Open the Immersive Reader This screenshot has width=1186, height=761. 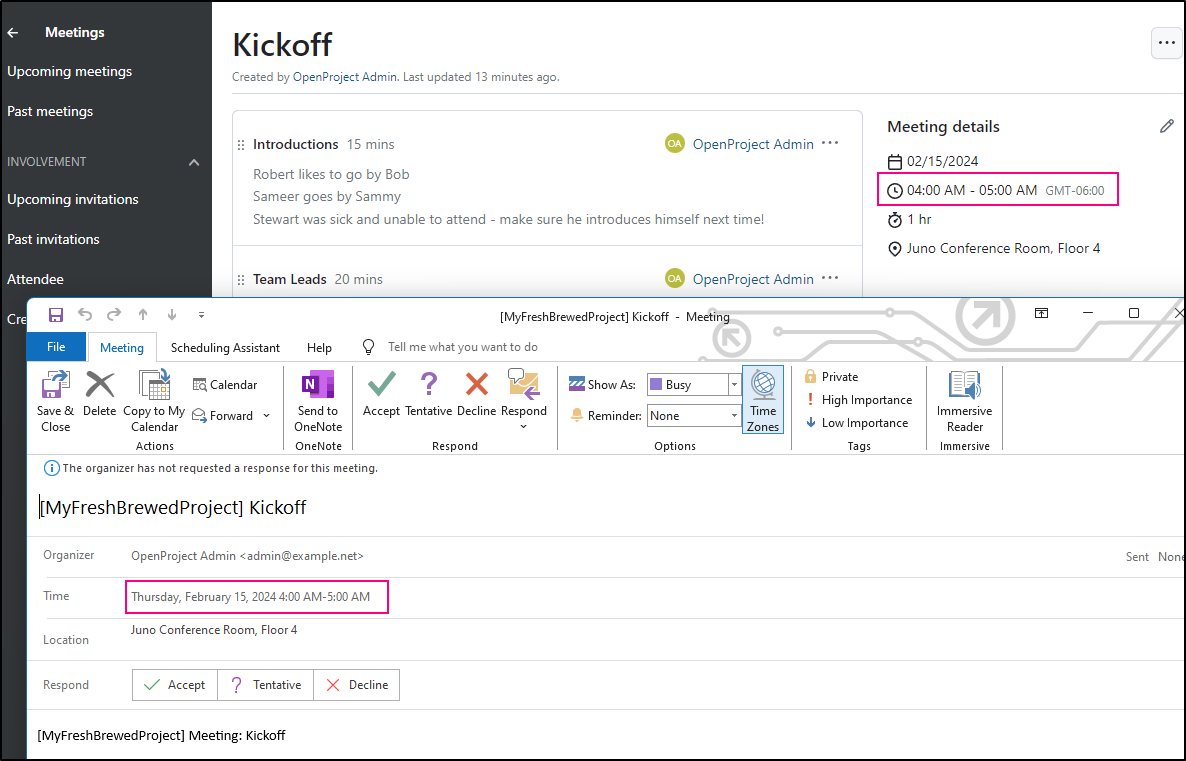tap(964, 402)
